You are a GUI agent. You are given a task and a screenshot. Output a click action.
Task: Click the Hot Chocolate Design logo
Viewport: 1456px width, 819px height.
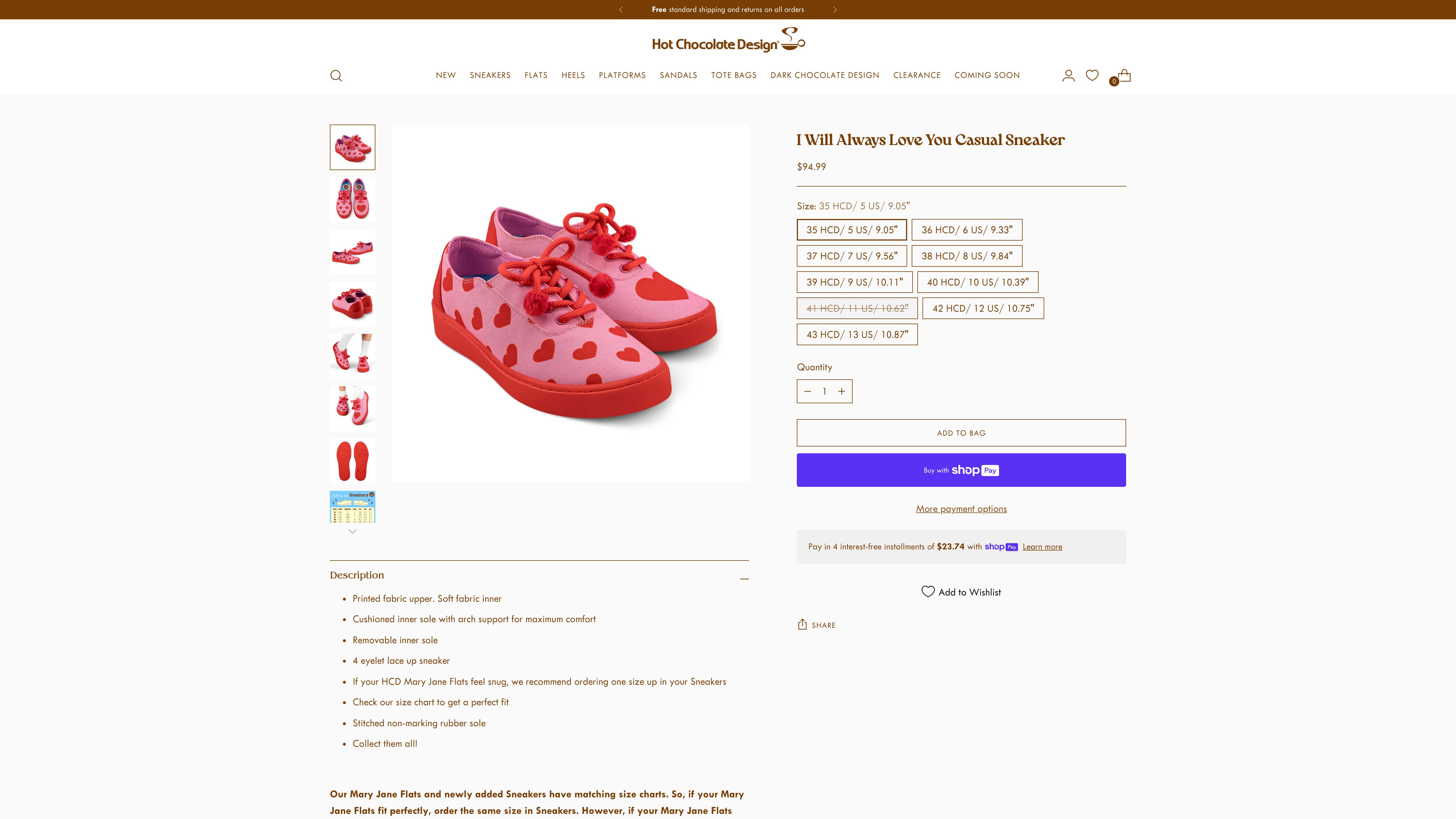pyautogui.click(x=728, y=39)
